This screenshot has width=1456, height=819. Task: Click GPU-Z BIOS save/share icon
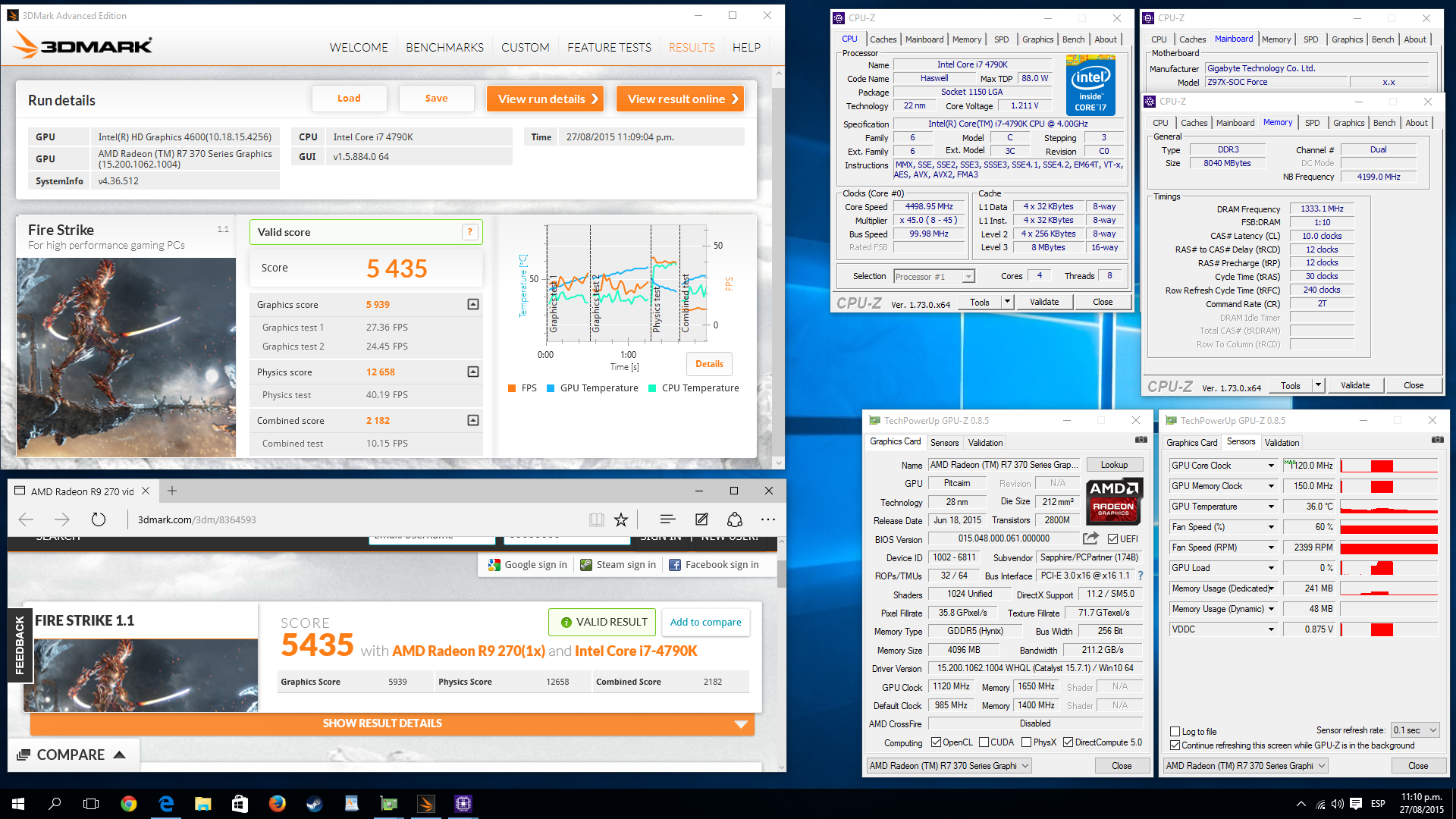pos(1090,538)
